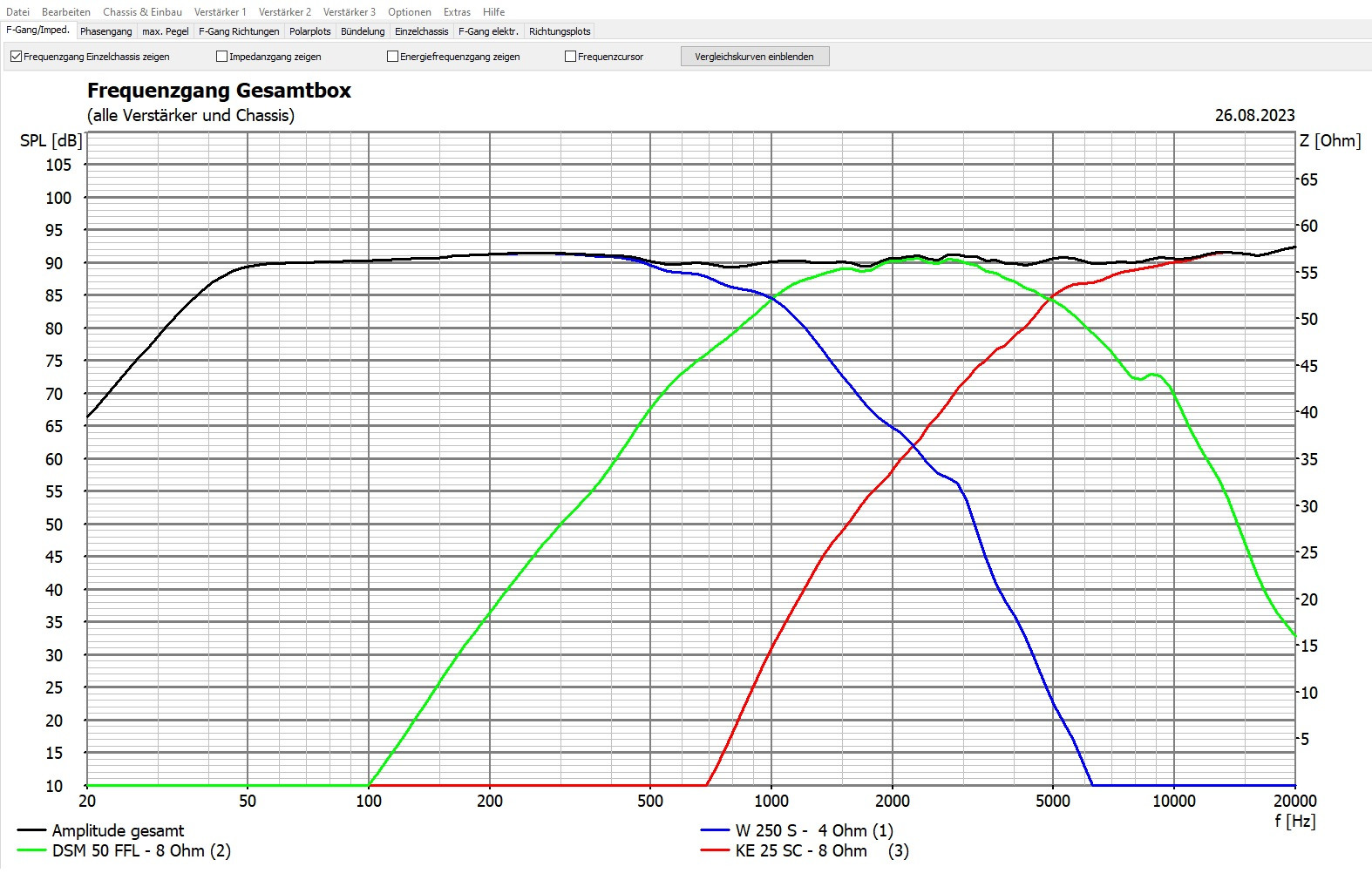The image size is (1372, 880).
Task: Switch to the Polarplots tab
Action: [310, 31]
